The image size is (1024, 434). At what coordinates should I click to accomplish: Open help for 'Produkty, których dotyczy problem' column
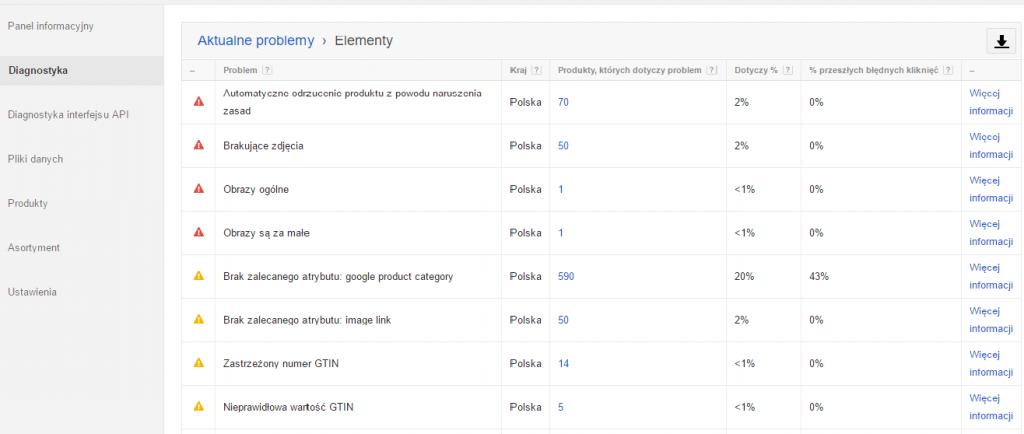(x=712, y=70)
